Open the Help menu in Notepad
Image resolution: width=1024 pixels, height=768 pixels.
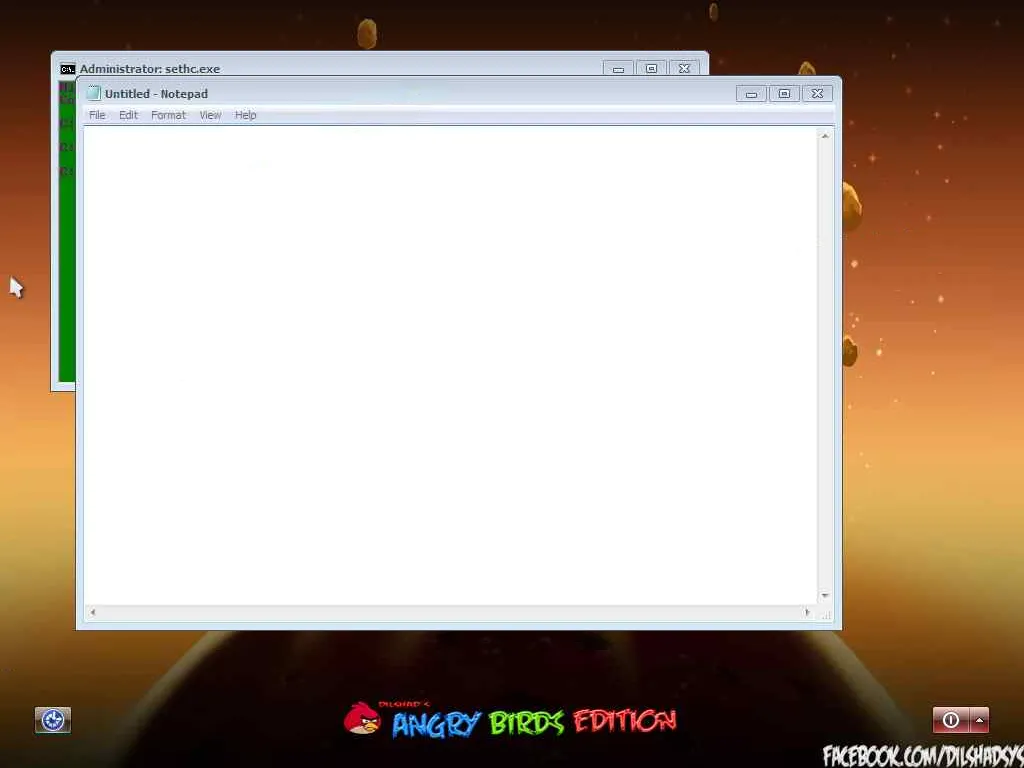pyautogui.click(x=246, y=115)
